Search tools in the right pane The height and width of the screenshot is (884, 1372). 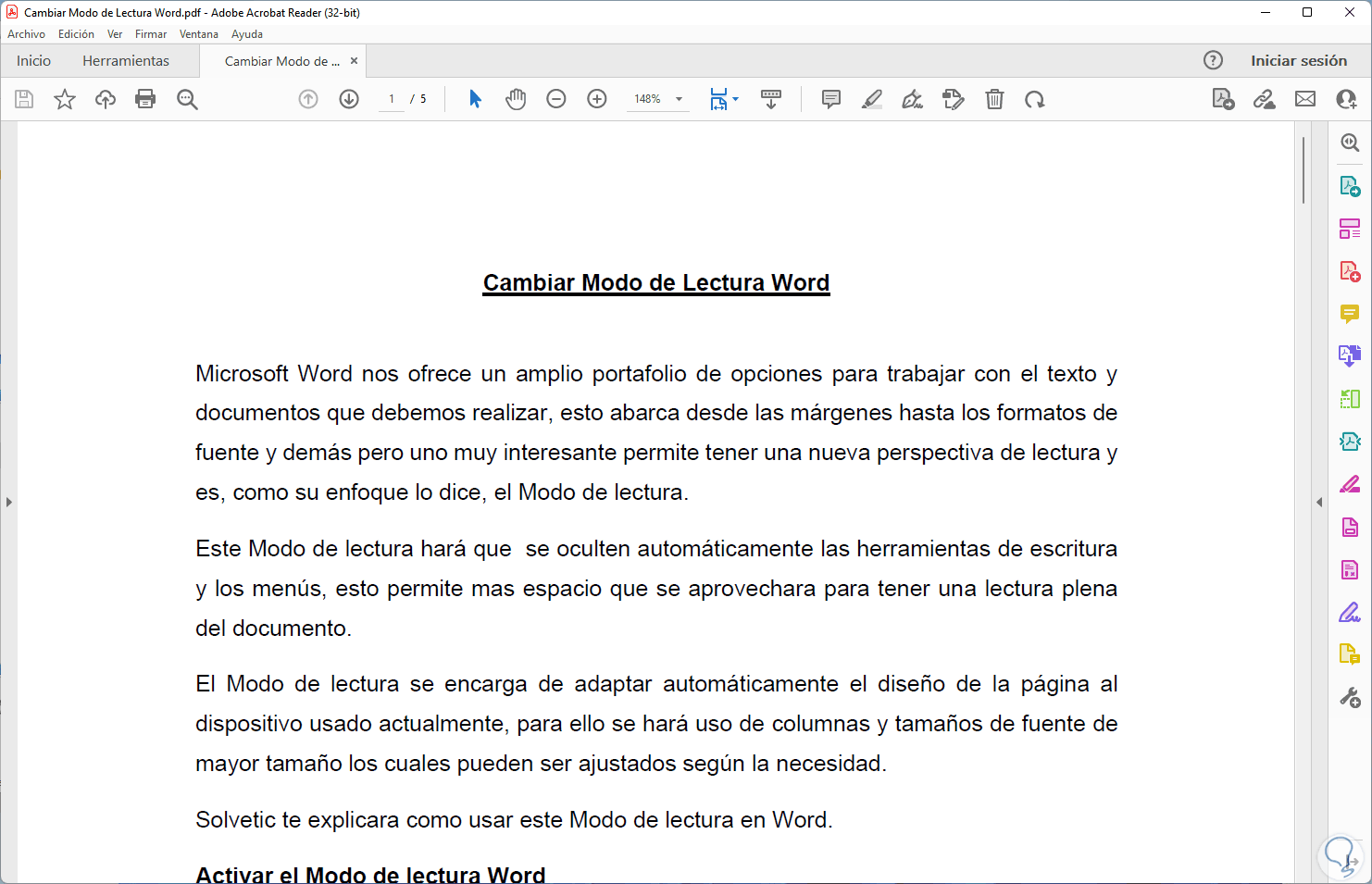tap(1351, 143)
